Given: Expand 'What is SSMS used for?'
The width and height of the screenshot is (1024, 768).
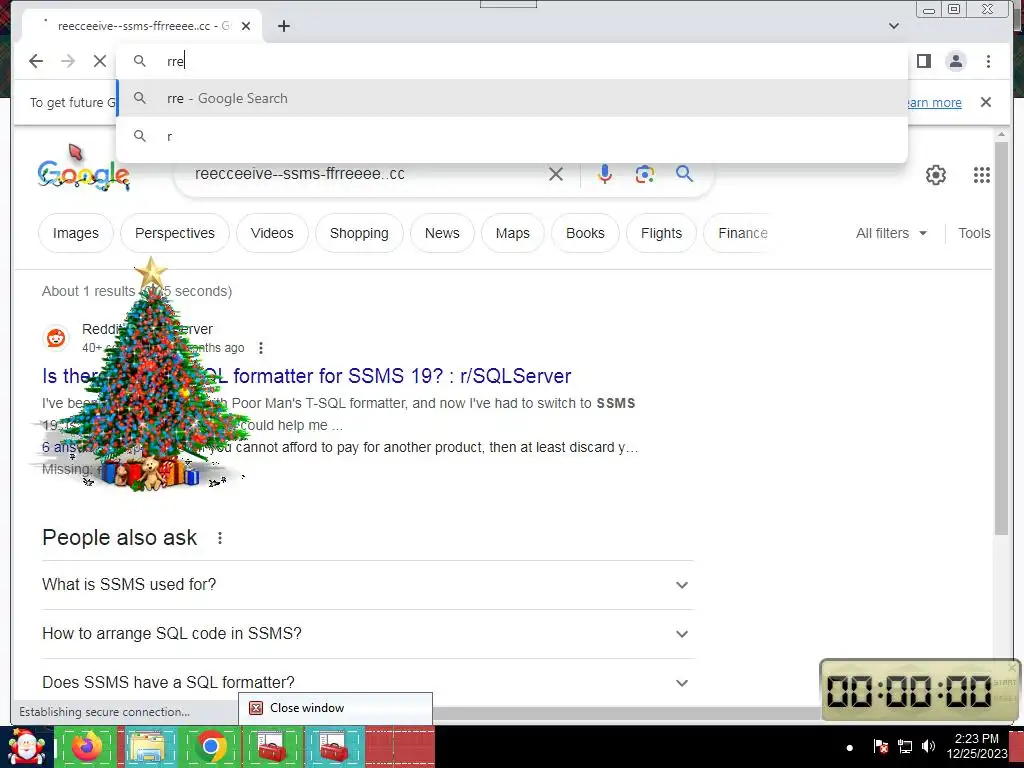Looking at the screenshot, I should [x=368, y=584].
